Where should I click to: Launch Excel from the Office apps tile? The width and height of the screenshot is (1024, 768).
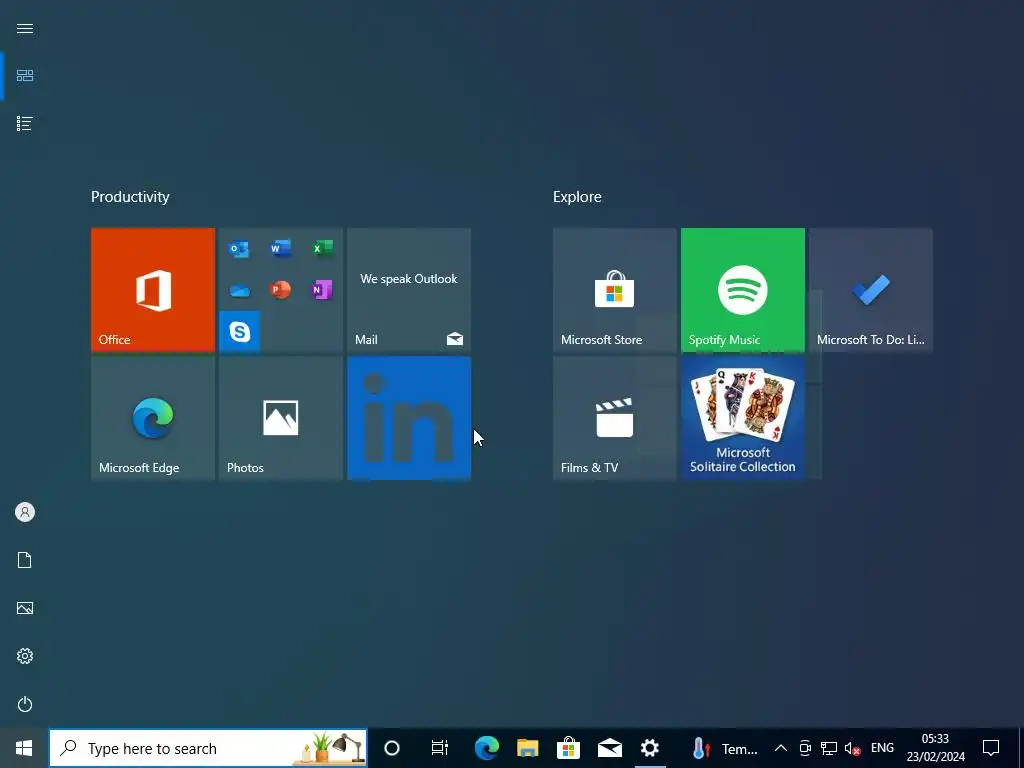(x=322, y=249)
